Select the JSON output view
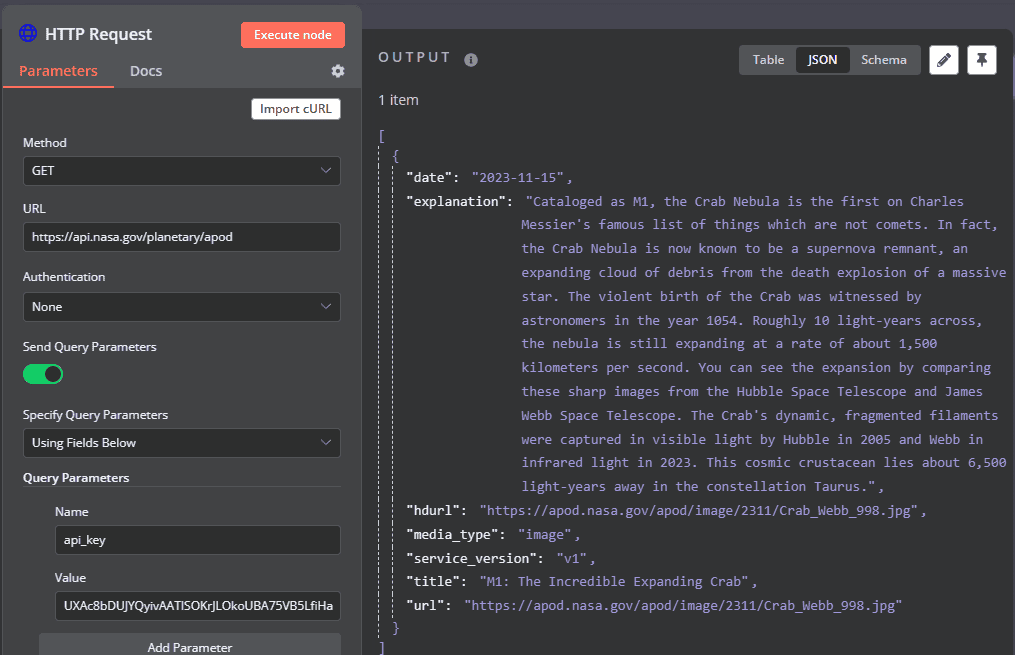The image size is (1015, 655). pyautogui.click(x=822, y=59)
